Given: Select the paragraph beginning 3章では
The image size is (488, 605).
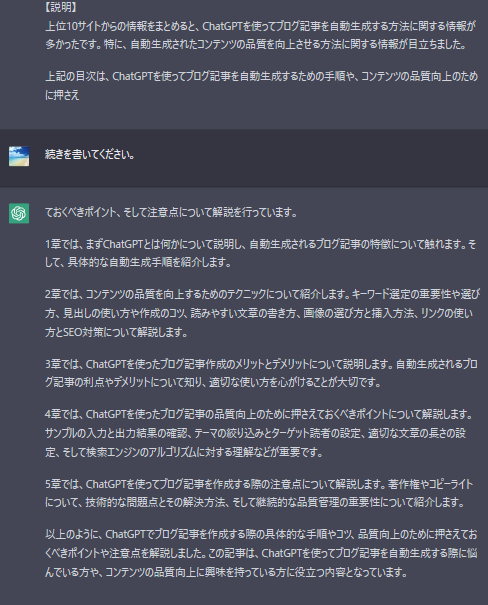Looking at the screenshot, I should point(262,373).
